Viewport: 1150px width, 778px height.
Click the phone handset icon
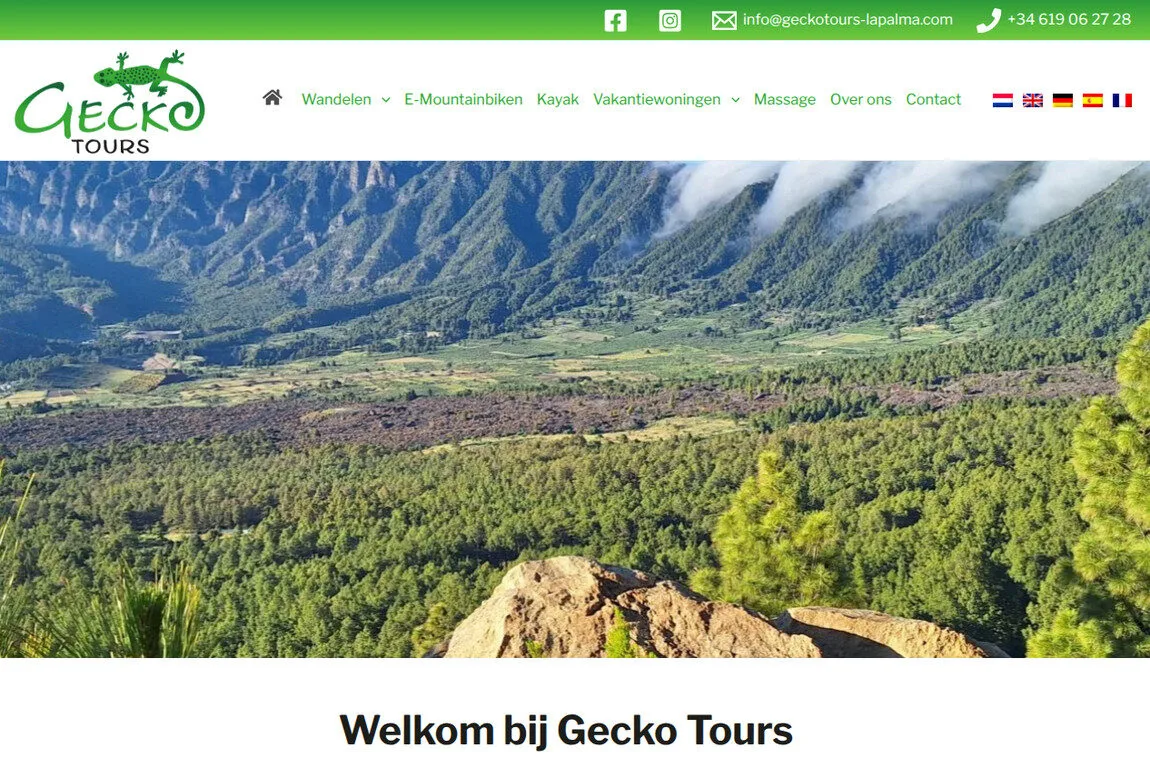[988, 21]
